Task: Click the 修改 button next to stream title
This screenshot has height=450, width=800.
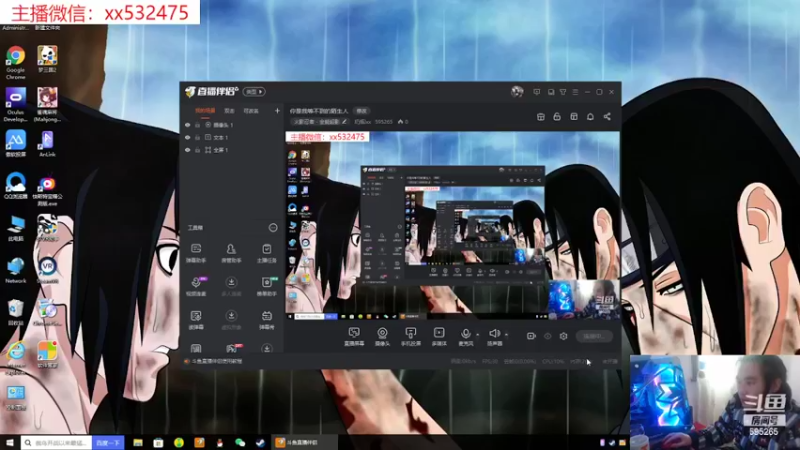Action: click(361, 111)
